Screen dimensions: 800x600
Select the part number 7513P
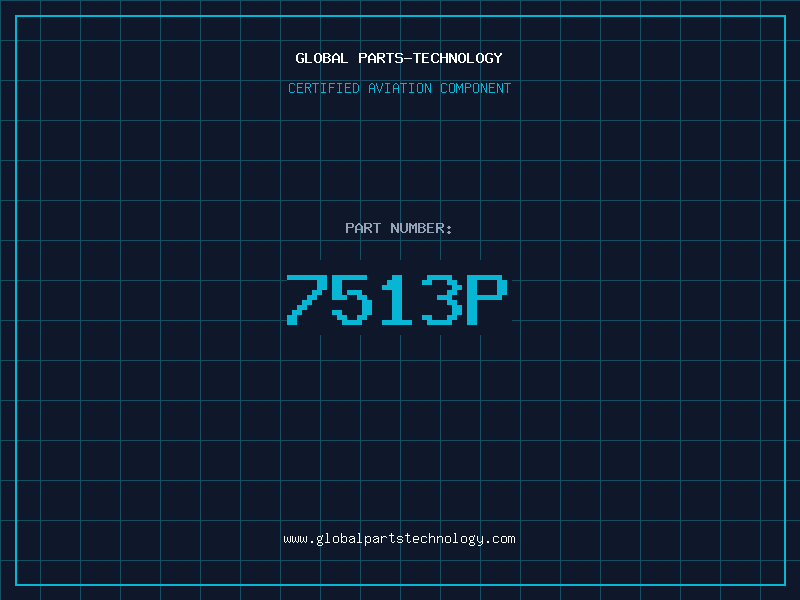tap(397, 299)
